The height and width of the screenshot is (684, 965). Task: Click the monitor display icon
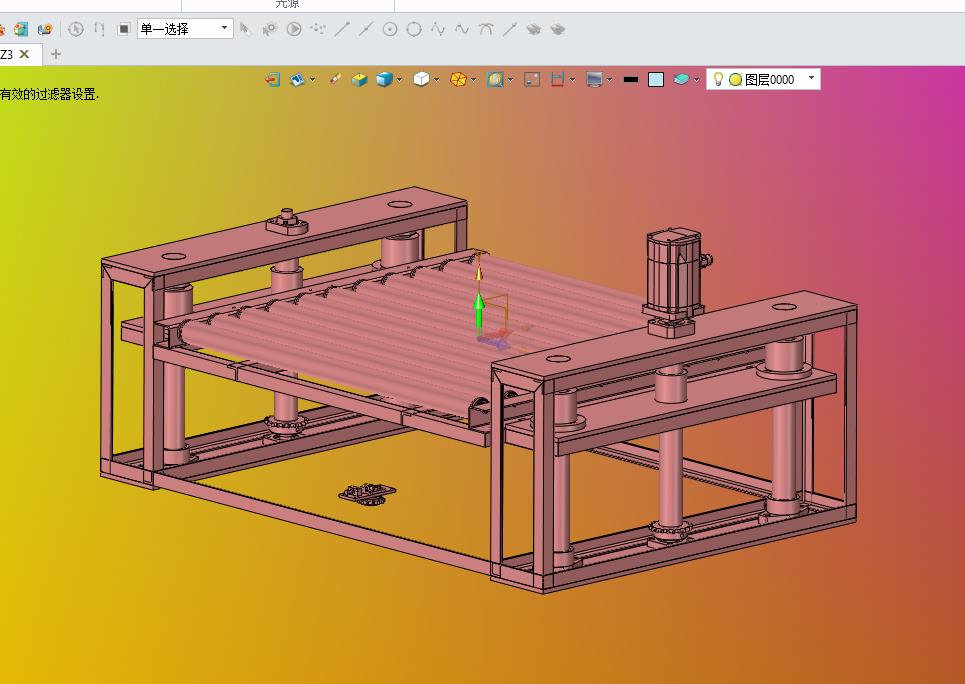(x=594, y=79)
